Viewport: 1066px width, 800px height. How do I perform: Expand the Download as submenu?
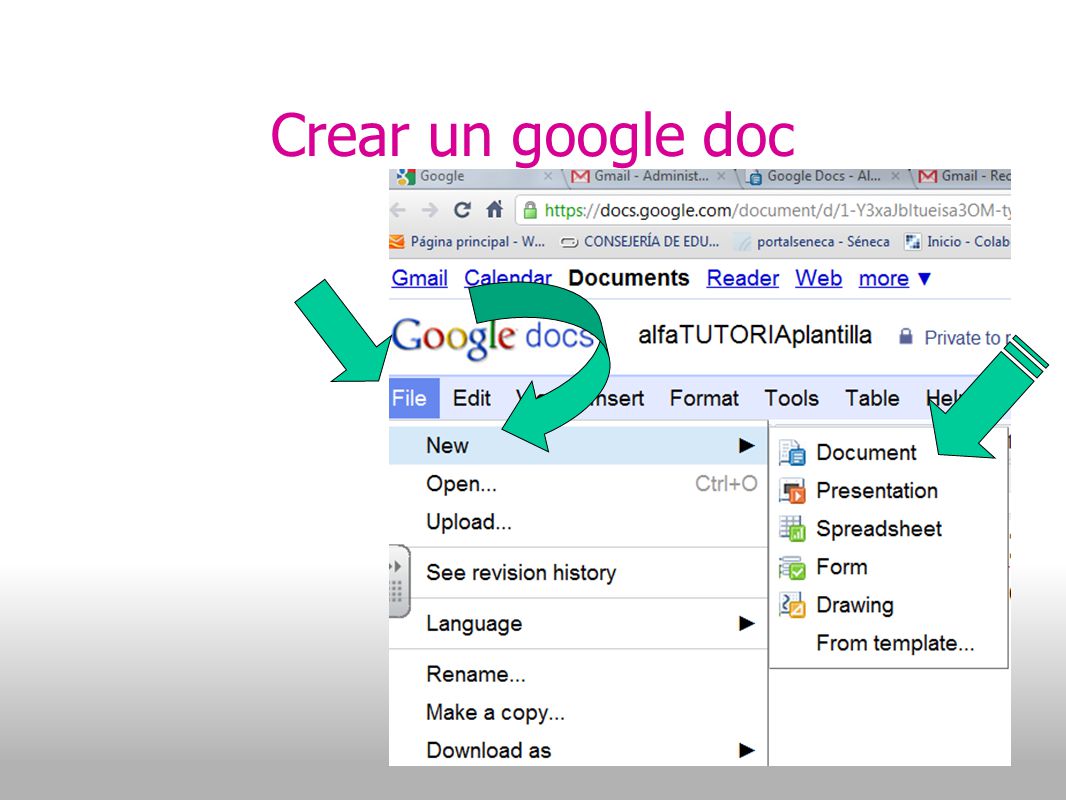tap(578, 750)
